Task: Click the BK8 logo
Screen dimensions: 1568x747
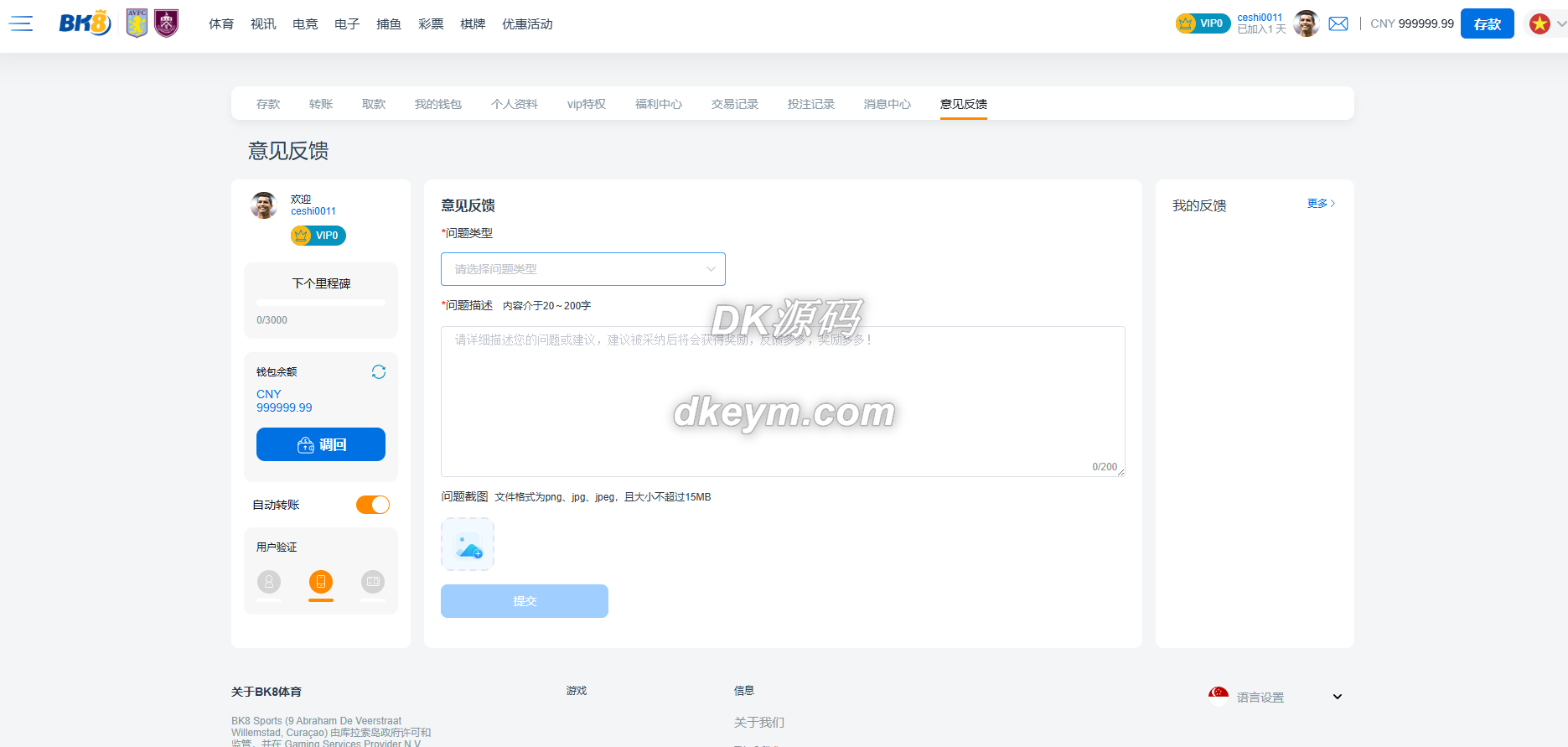Action: 85,23
